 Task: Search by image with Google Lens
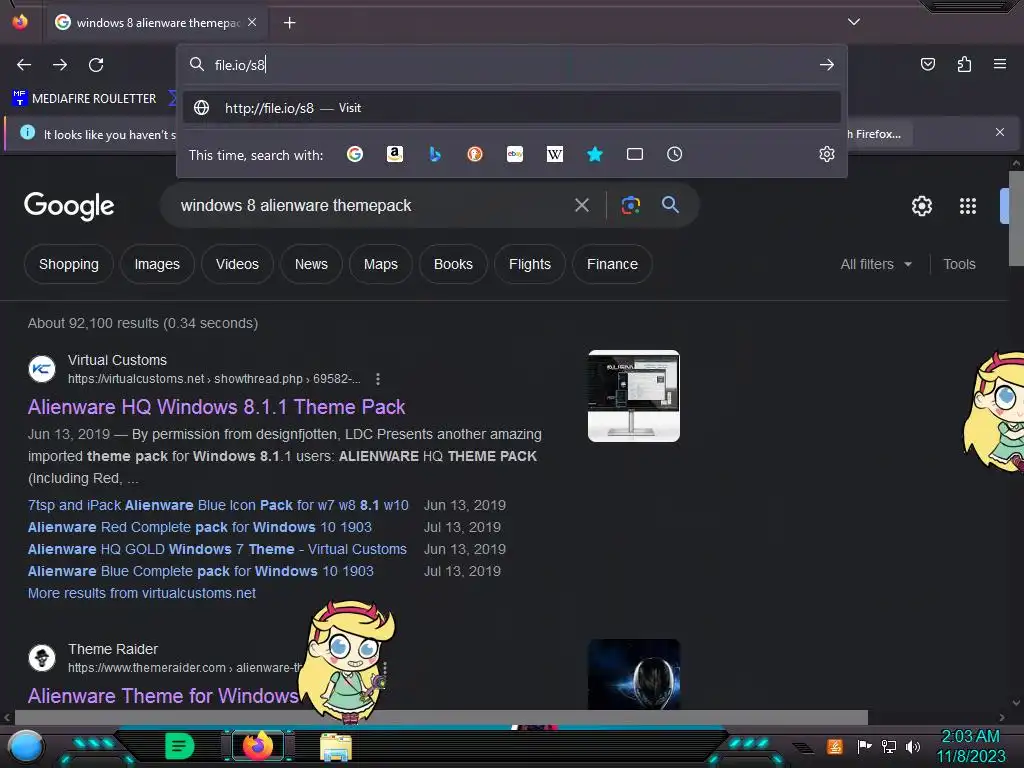click(x=630, y=206)
